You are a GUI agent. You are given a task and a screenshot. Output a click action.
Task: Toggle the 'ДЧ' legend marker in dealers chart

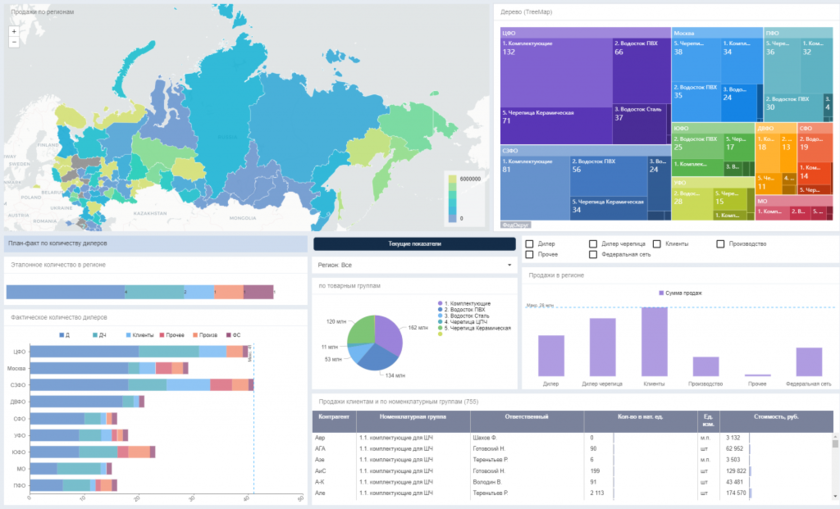tap(94, 334)
